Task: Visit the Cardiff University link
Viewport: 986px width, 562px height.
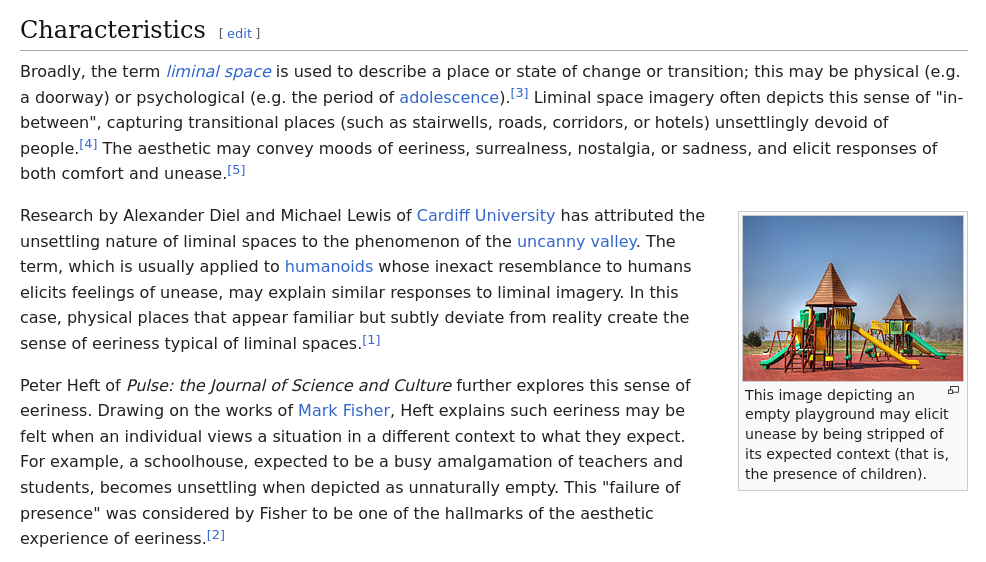Action: (x=485, y=216)
